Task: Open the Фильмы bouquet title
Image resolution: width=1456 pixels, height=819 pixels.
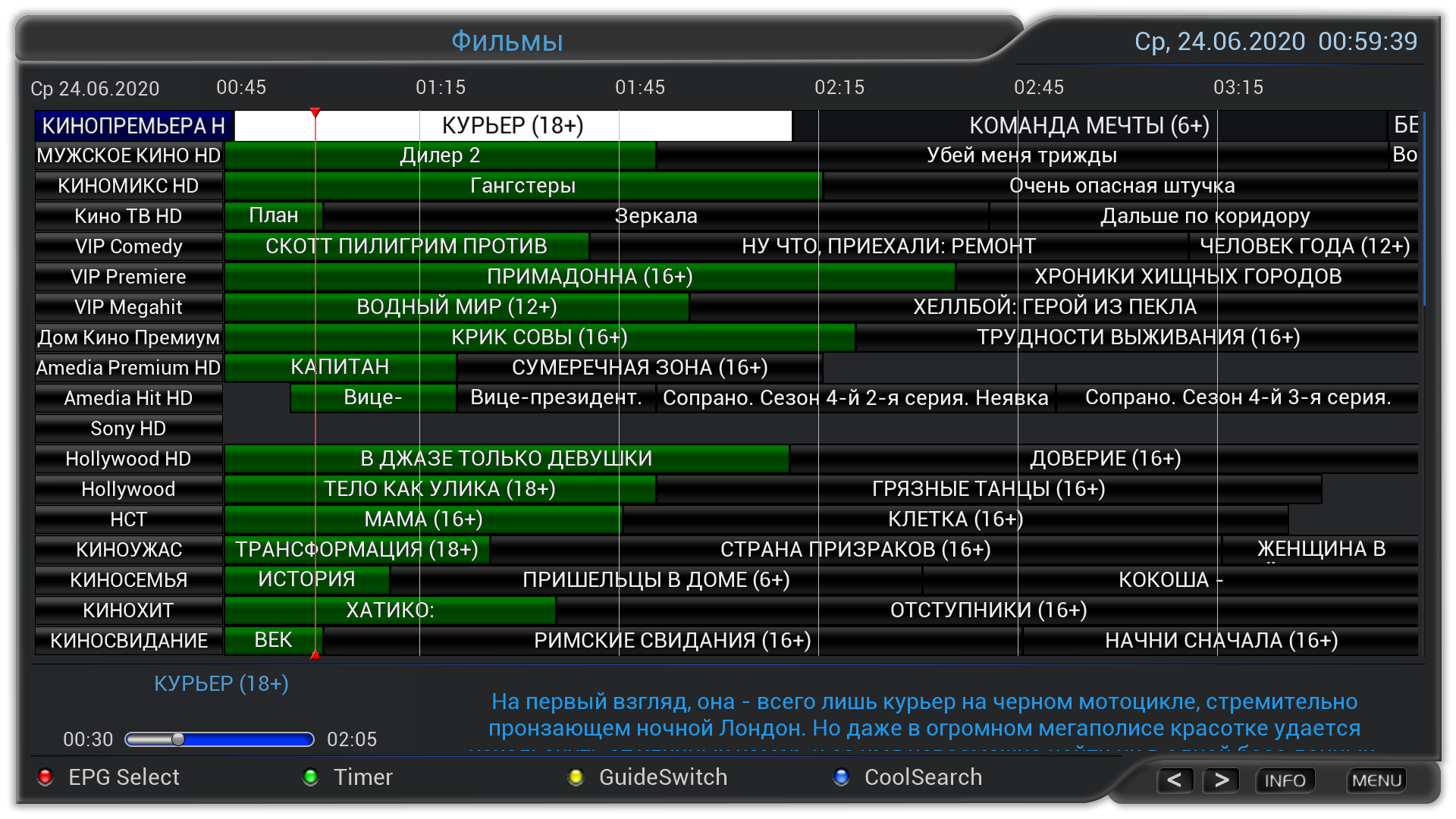Action: click(x=507, y=42)
